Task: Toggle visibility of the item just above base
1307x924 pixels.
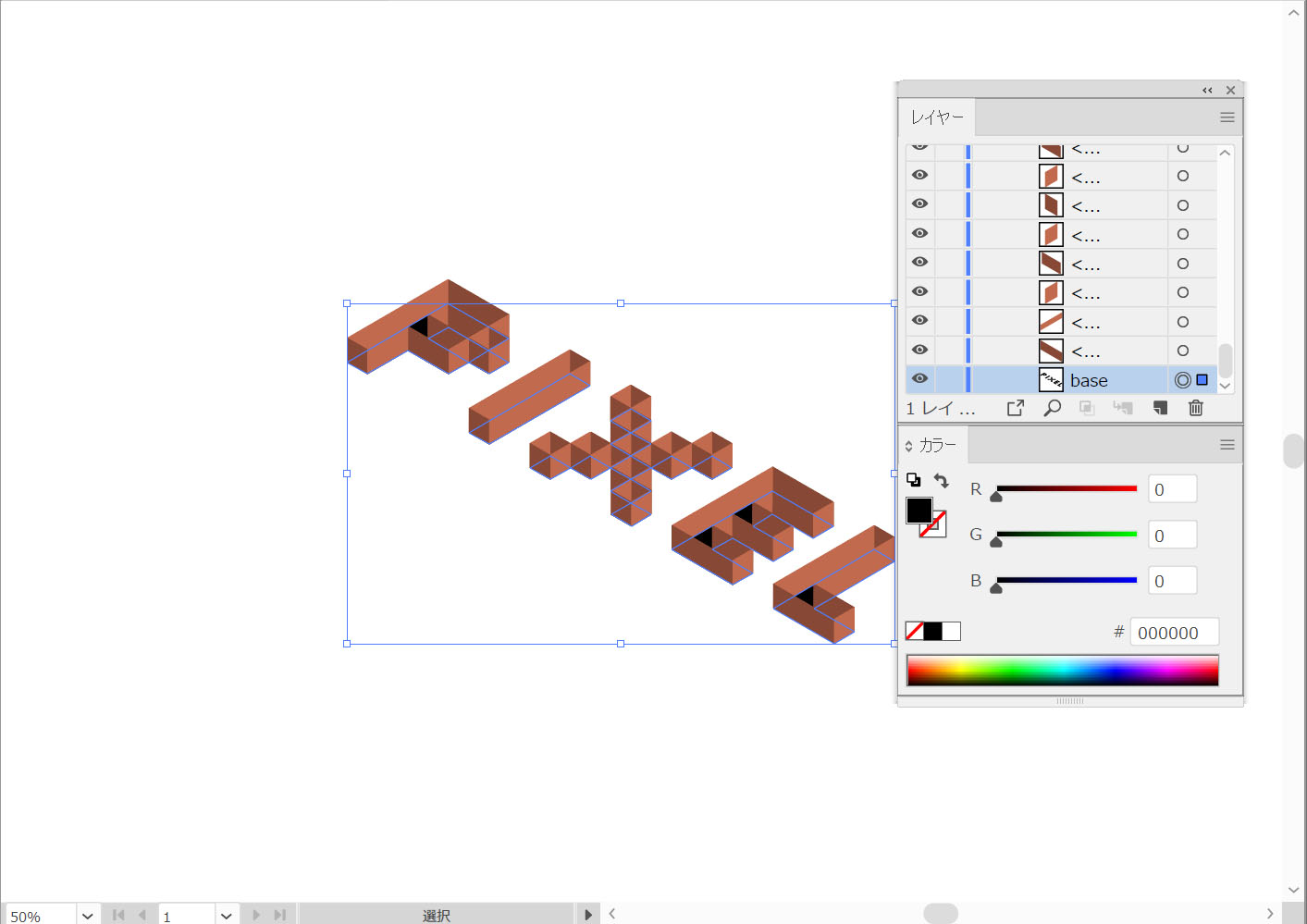Action: [919, 350]
